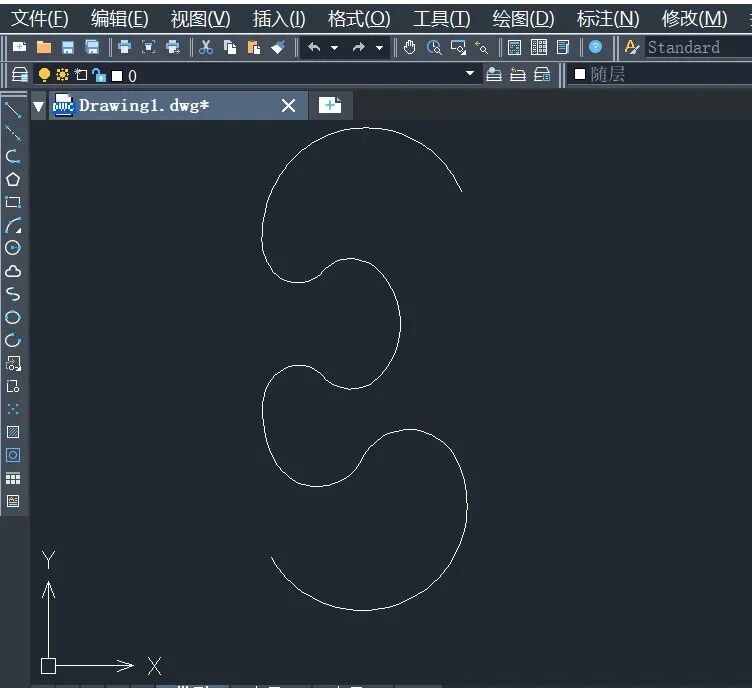
Task: Click the Match Properties brush icon
Action: pyautogui.click(x=278, y=47)
